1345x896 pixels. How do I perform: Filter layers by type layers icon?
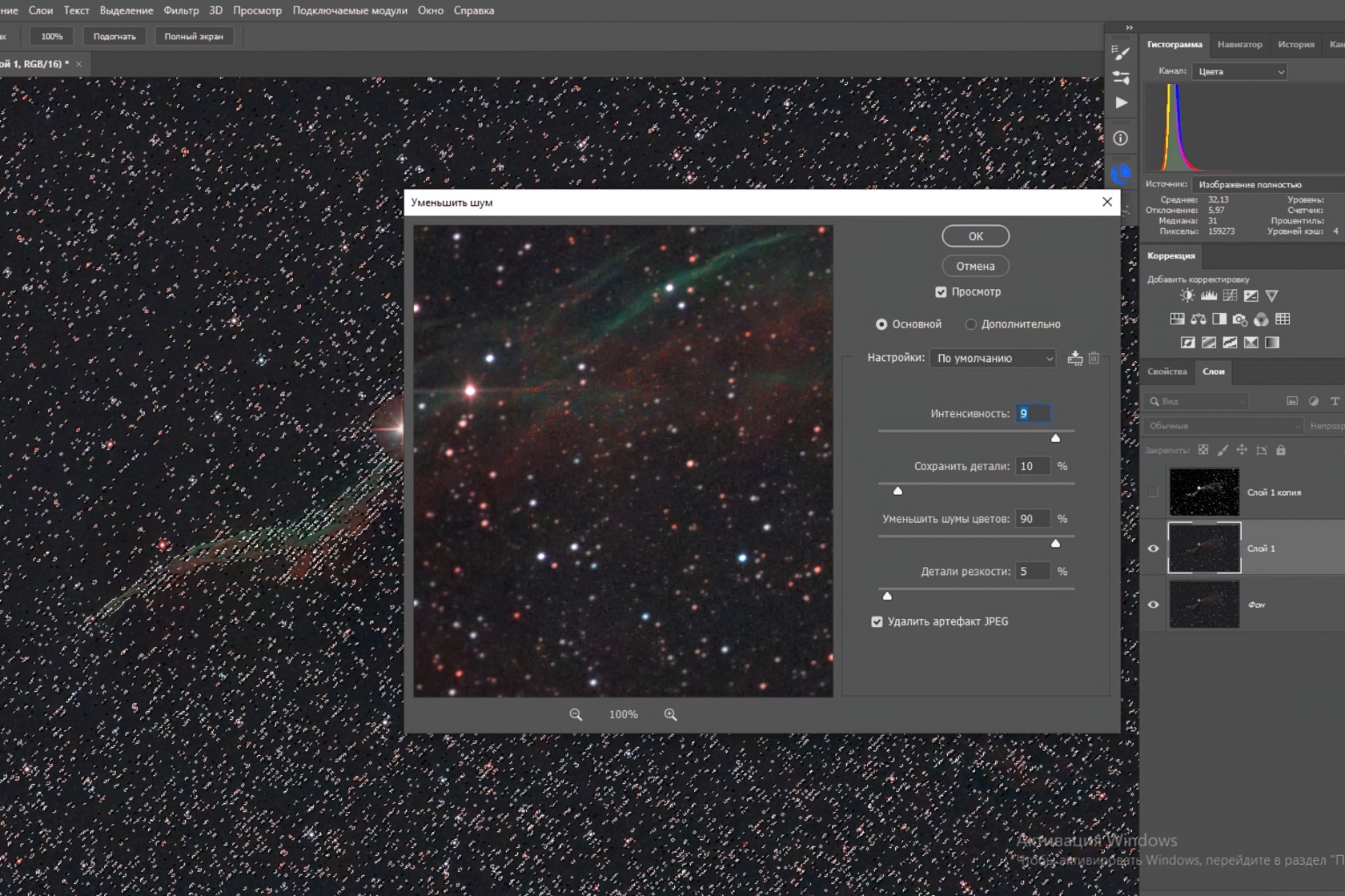pyautogui.click(x=1335, y=401)
